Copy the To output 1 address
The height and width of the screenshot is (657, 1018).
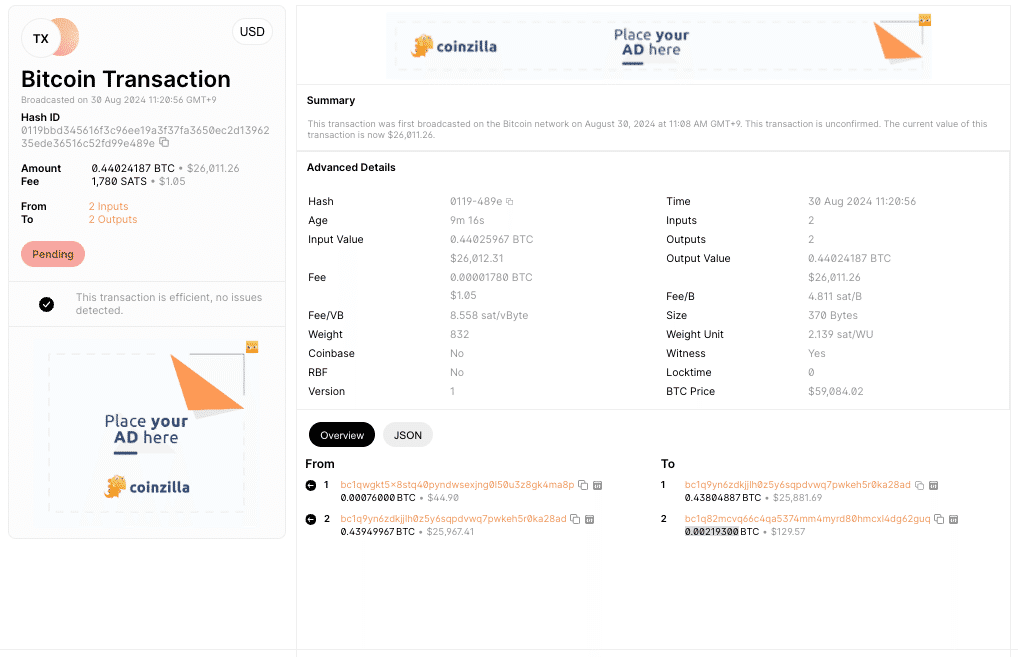tap(919, 485)
